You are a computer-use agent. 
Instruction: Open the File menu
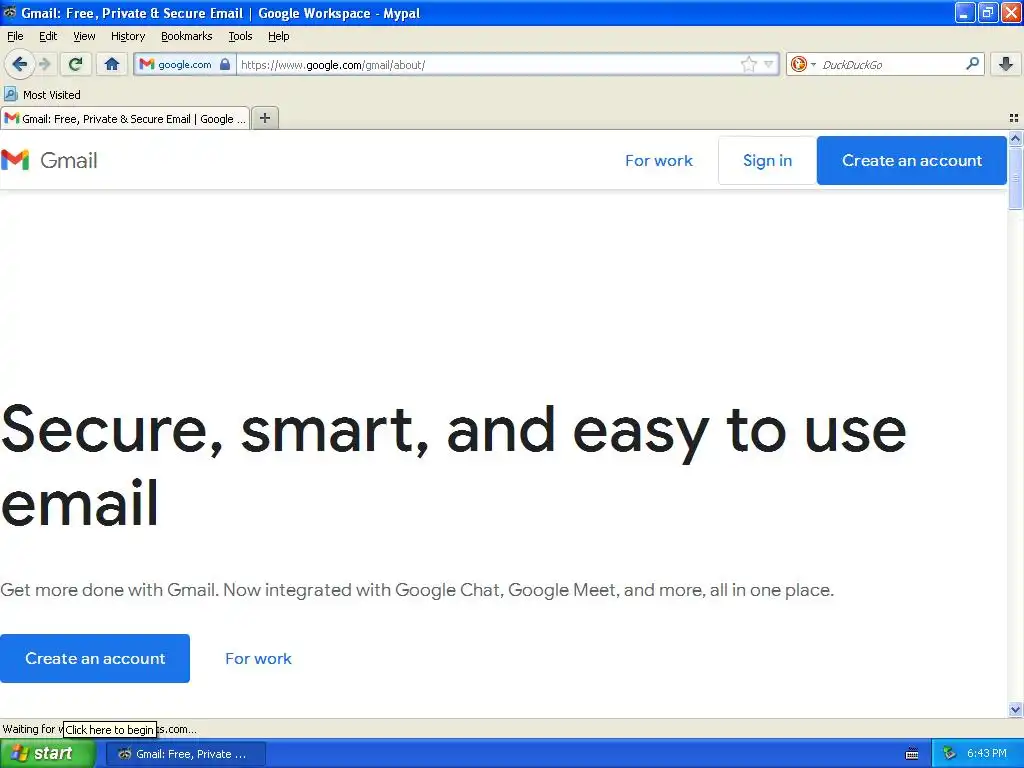[15, 37]
